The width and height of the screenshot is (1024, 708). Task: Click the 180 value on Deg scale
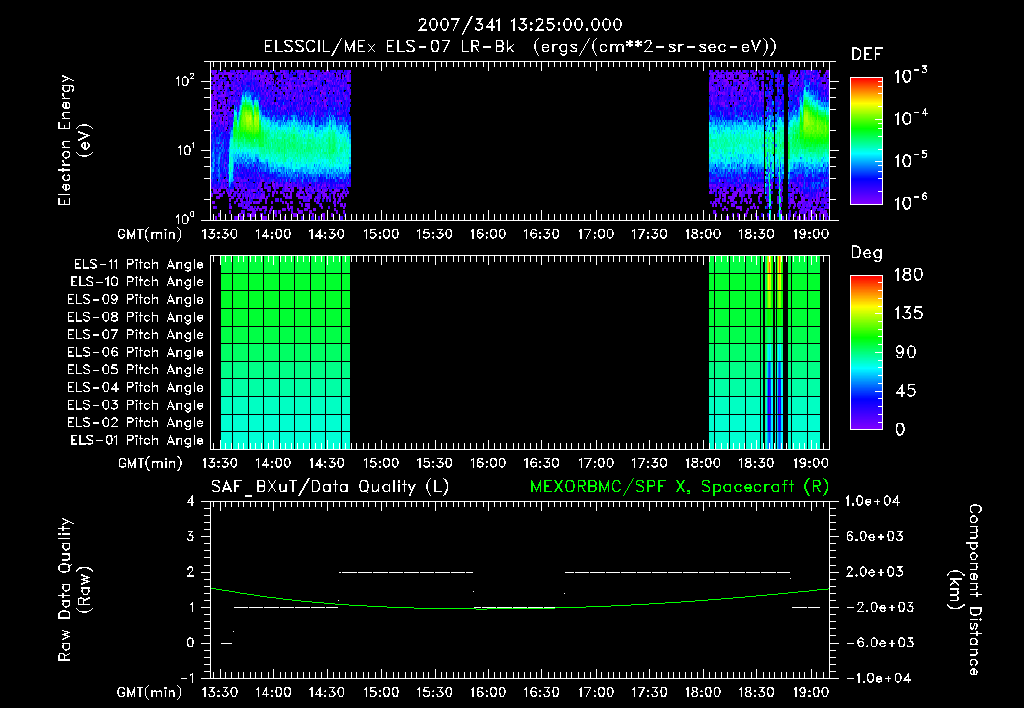point(908,275)
